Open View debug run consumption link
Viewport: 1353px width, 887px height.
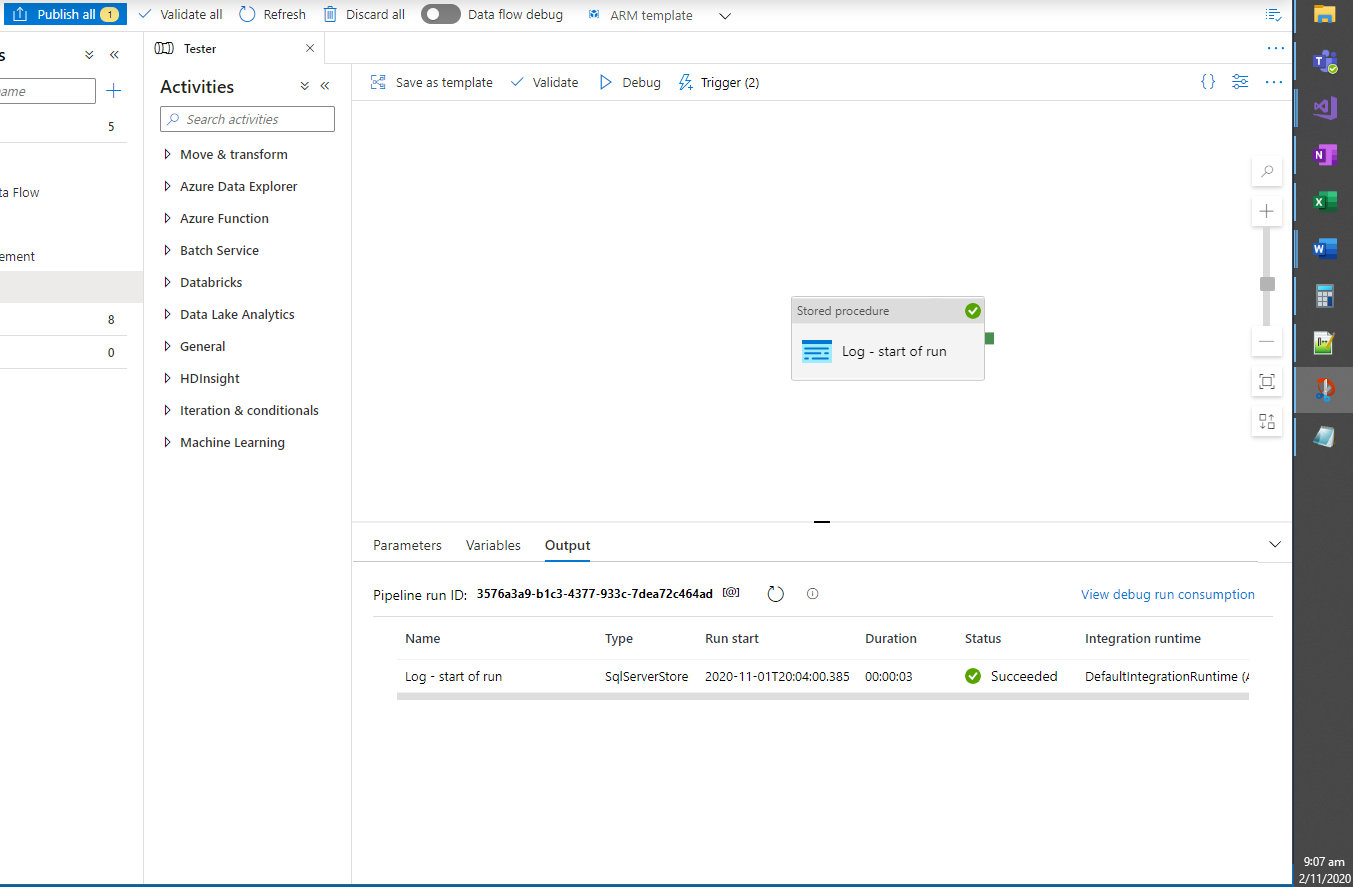point(1167,595)
